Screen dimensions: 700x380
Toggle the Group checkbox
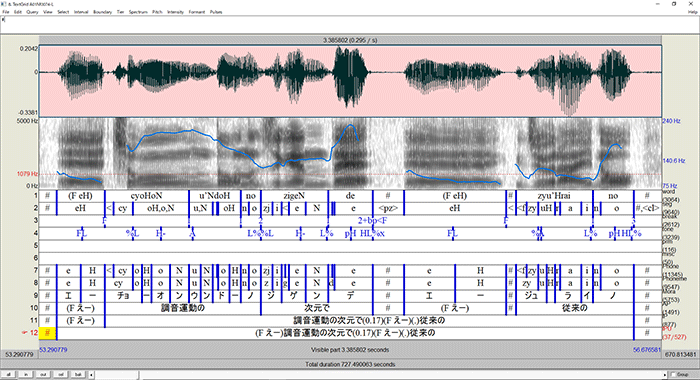679,374
